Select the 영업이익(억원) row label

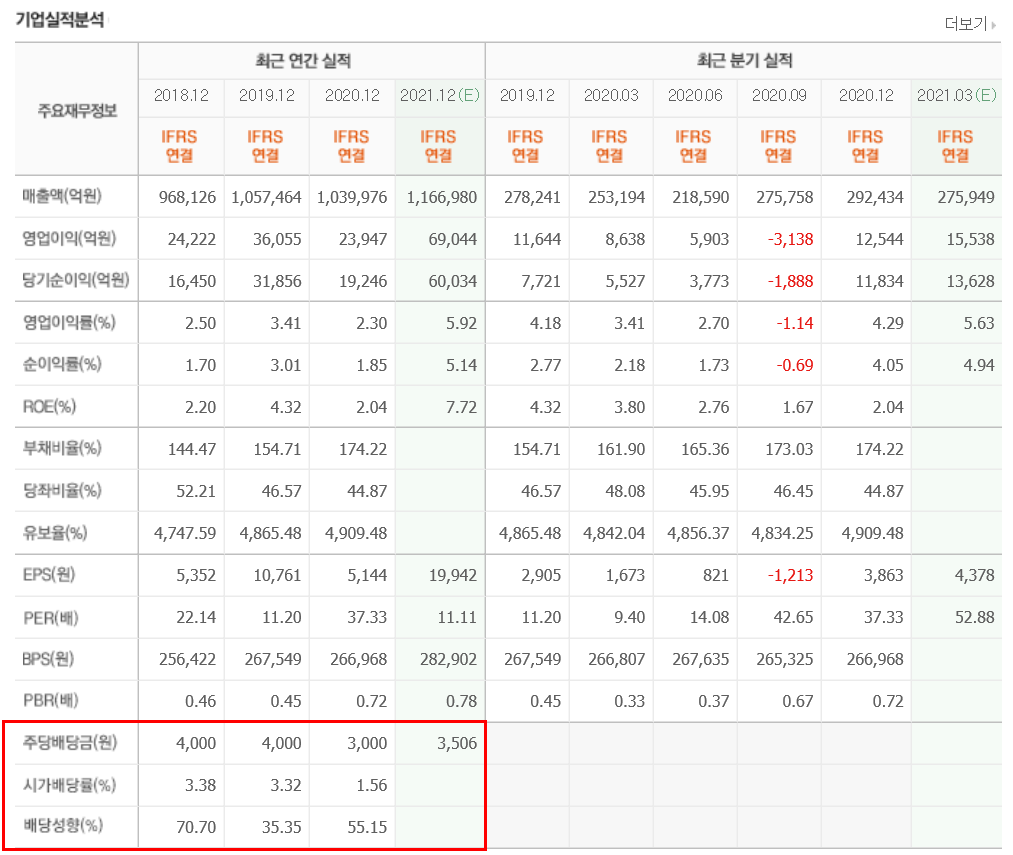pyautogui.click(x=69, y=238)
